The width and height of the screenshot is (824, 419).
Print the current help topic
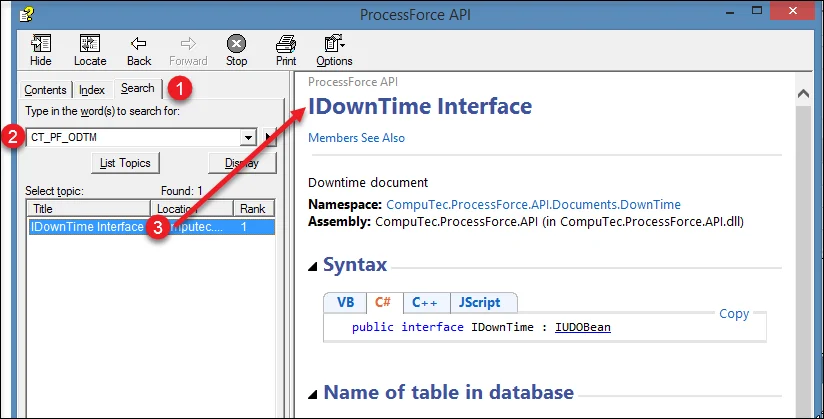tap(286, 49)
